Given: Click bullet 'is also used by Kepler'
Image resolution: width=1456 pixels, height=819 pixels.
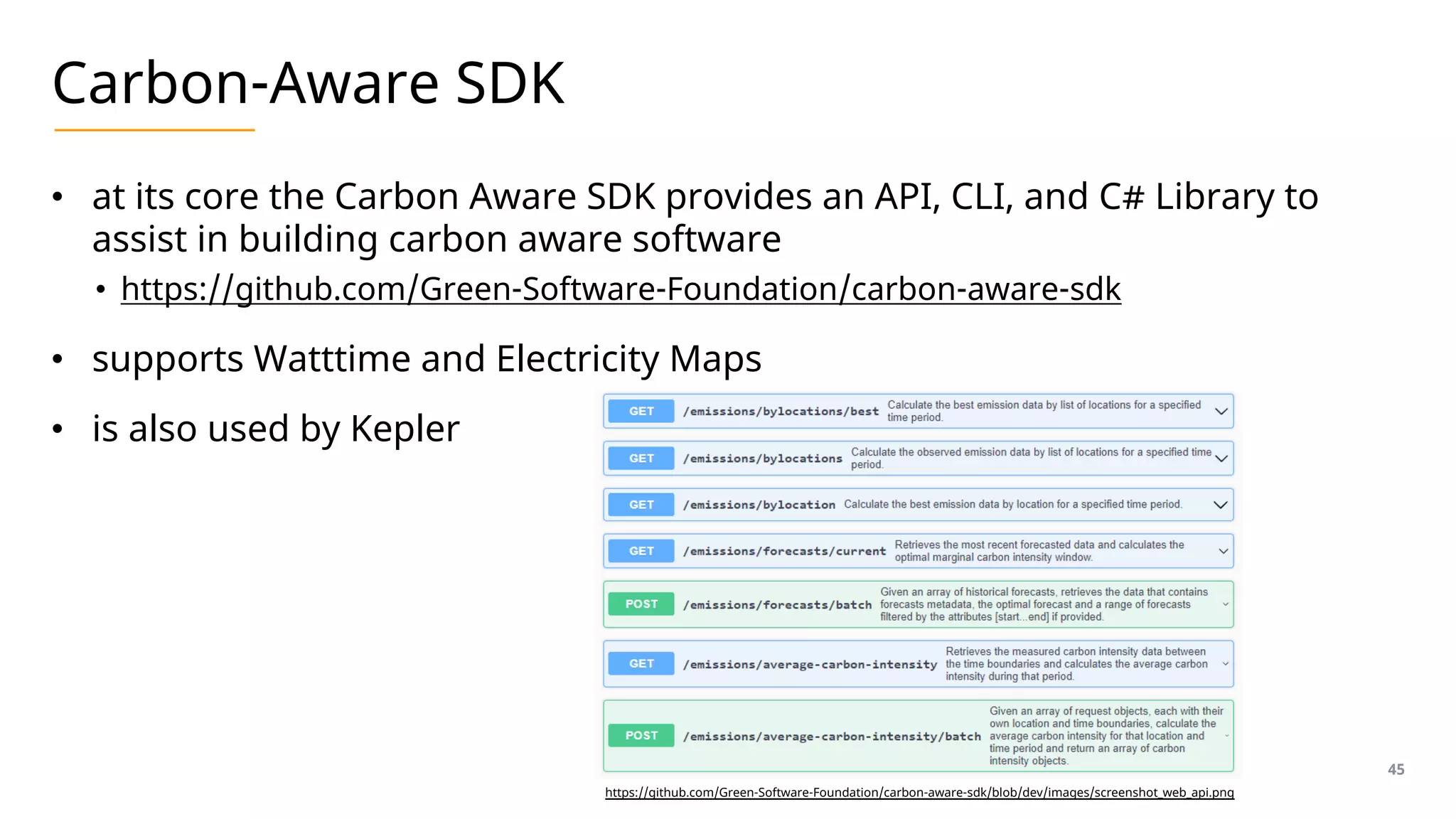Looking at the screenshot, I should 276,429.
